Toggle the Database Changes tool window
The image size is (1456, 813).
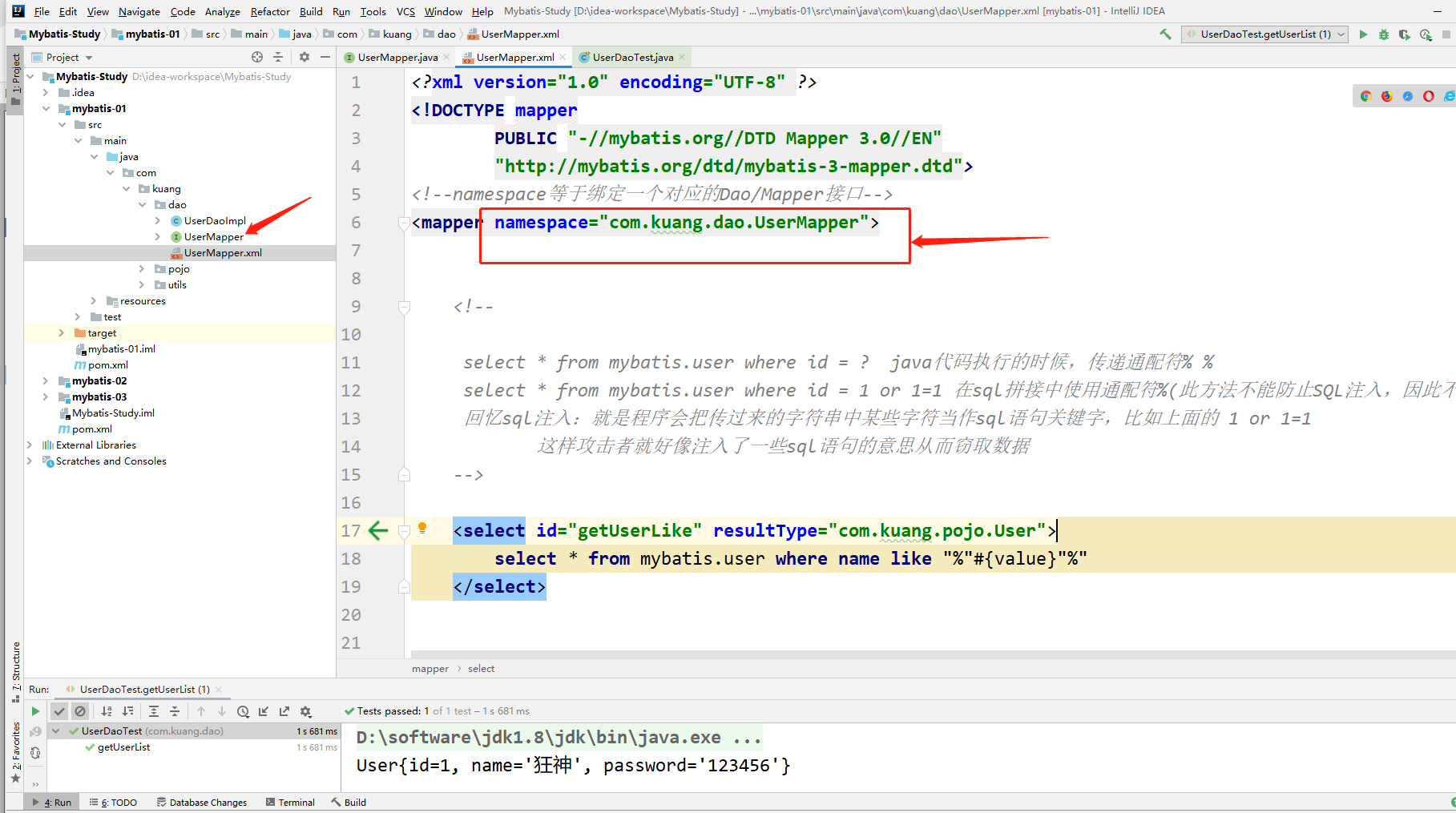tap(202, 803)
